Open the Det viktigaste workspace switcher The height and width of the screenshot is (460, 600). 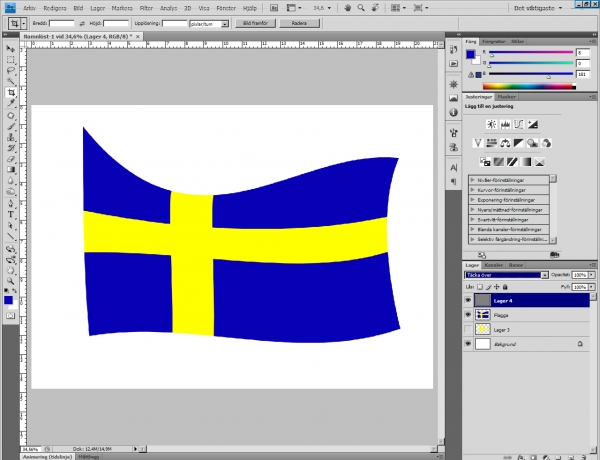click(538, 8)
